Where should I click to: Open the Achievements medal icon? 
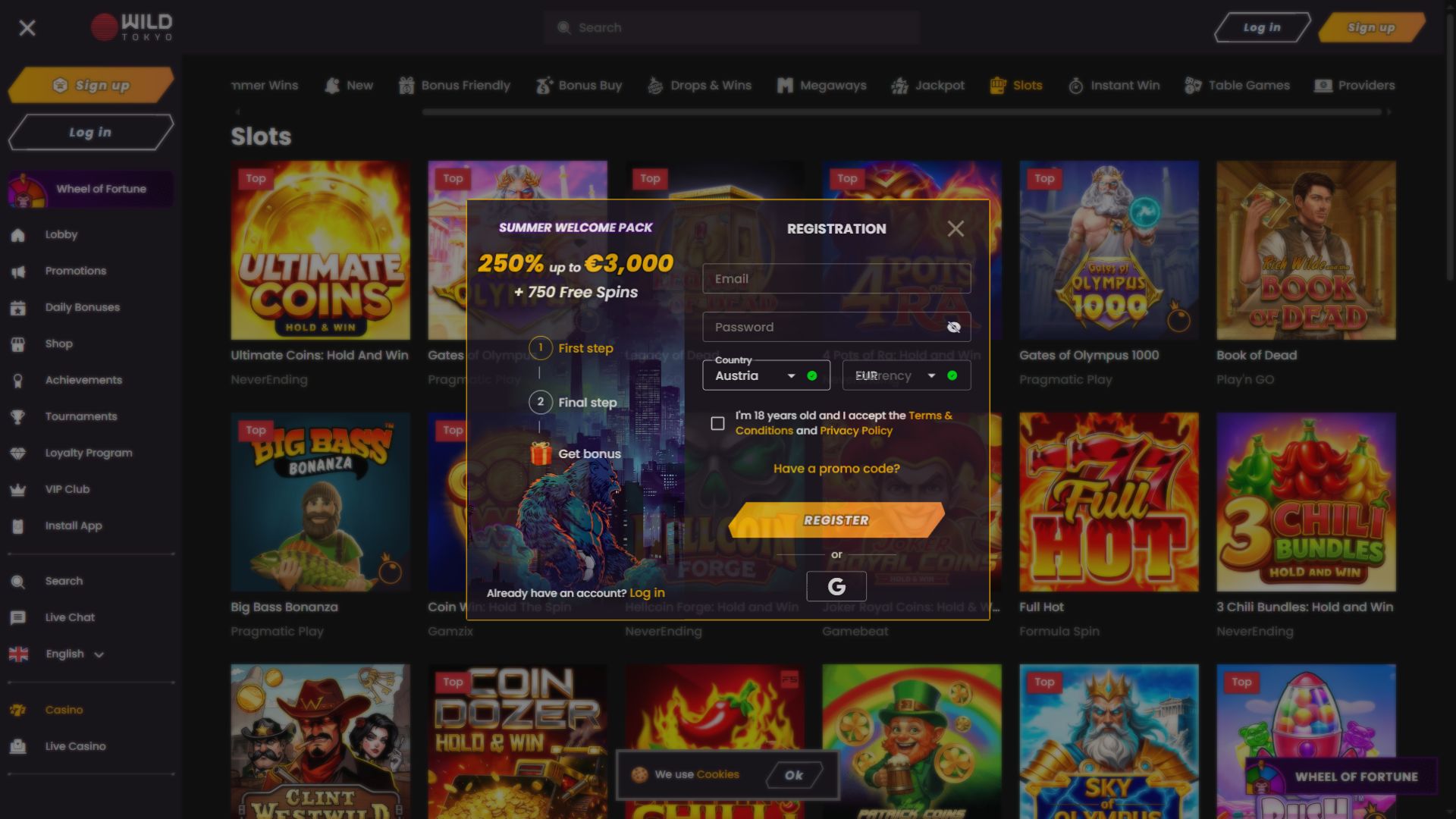click(x=18, y=381)
